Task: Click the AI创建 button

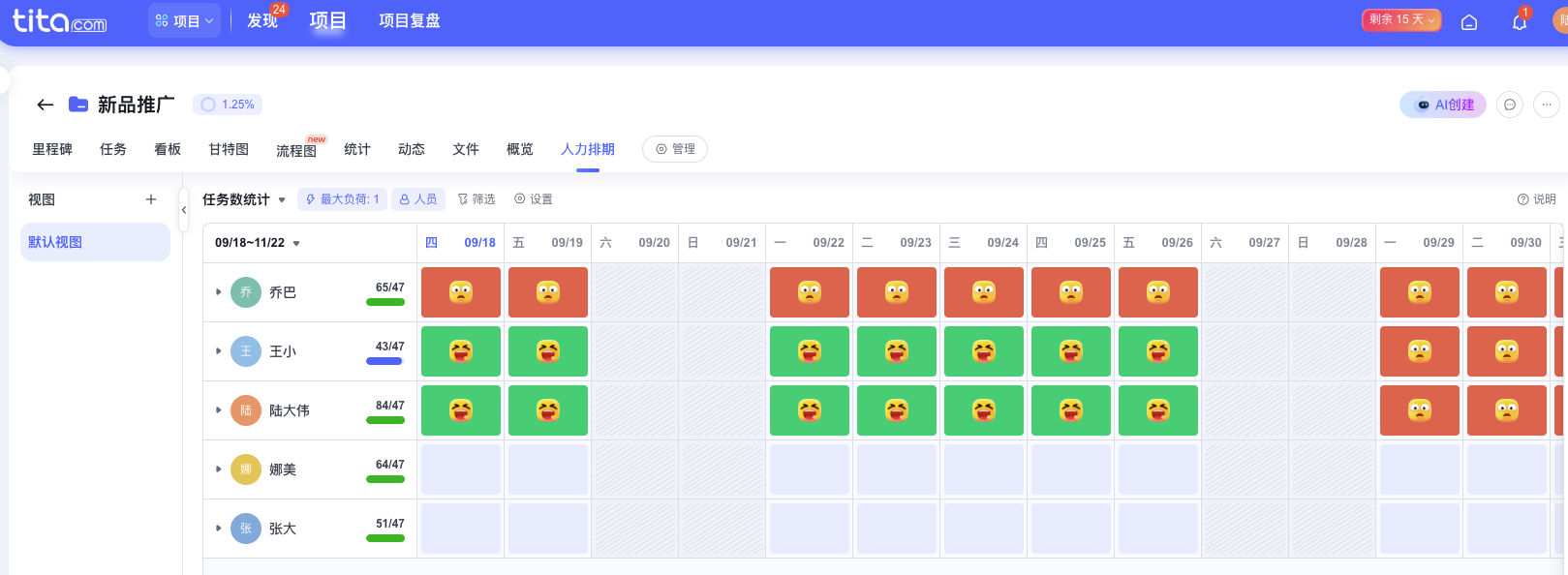Action: coord(1443,105)
